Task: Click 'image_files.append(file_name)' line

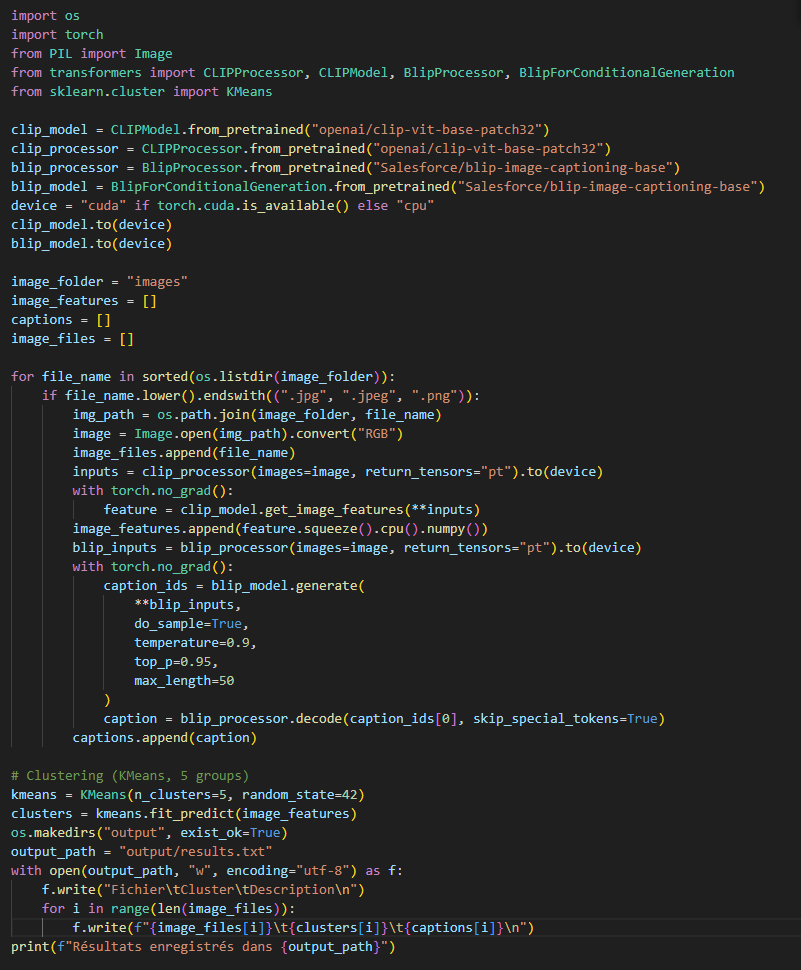Action: coord(184,453)
